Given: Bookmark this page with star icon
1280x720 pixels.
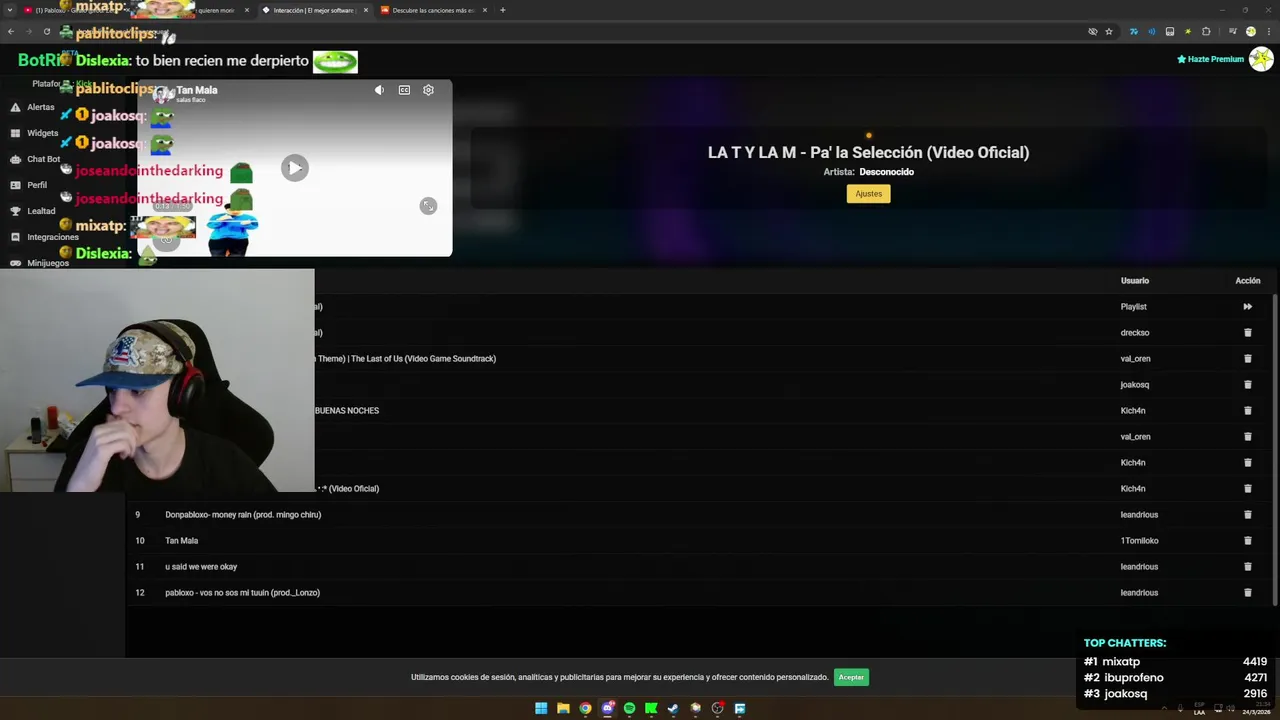Looking at the screenshot, I should pos(1108,31).
